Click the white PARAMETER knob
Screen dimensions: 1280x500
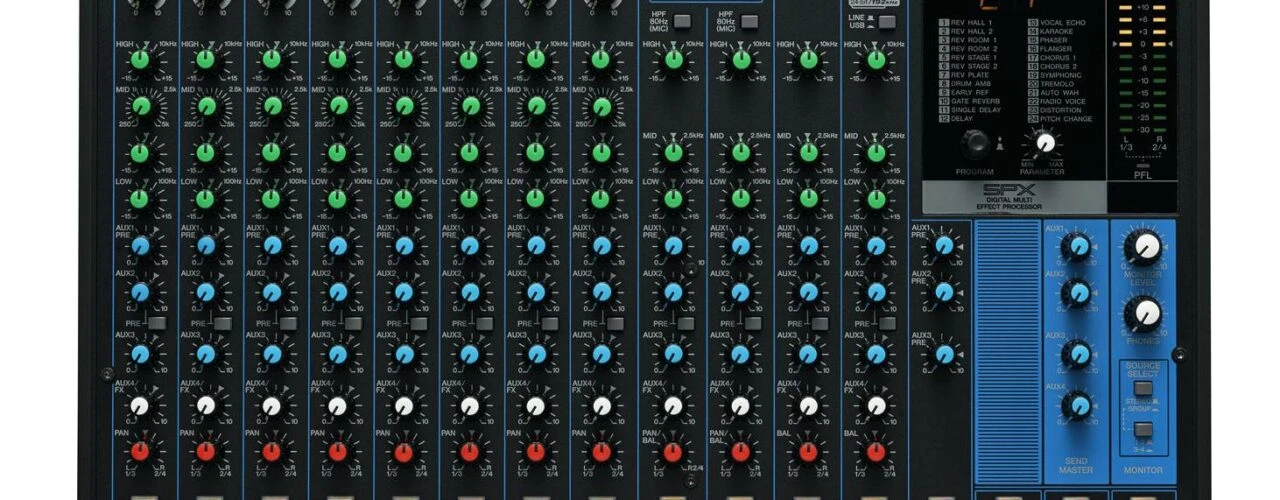(x=1046, y=143)
